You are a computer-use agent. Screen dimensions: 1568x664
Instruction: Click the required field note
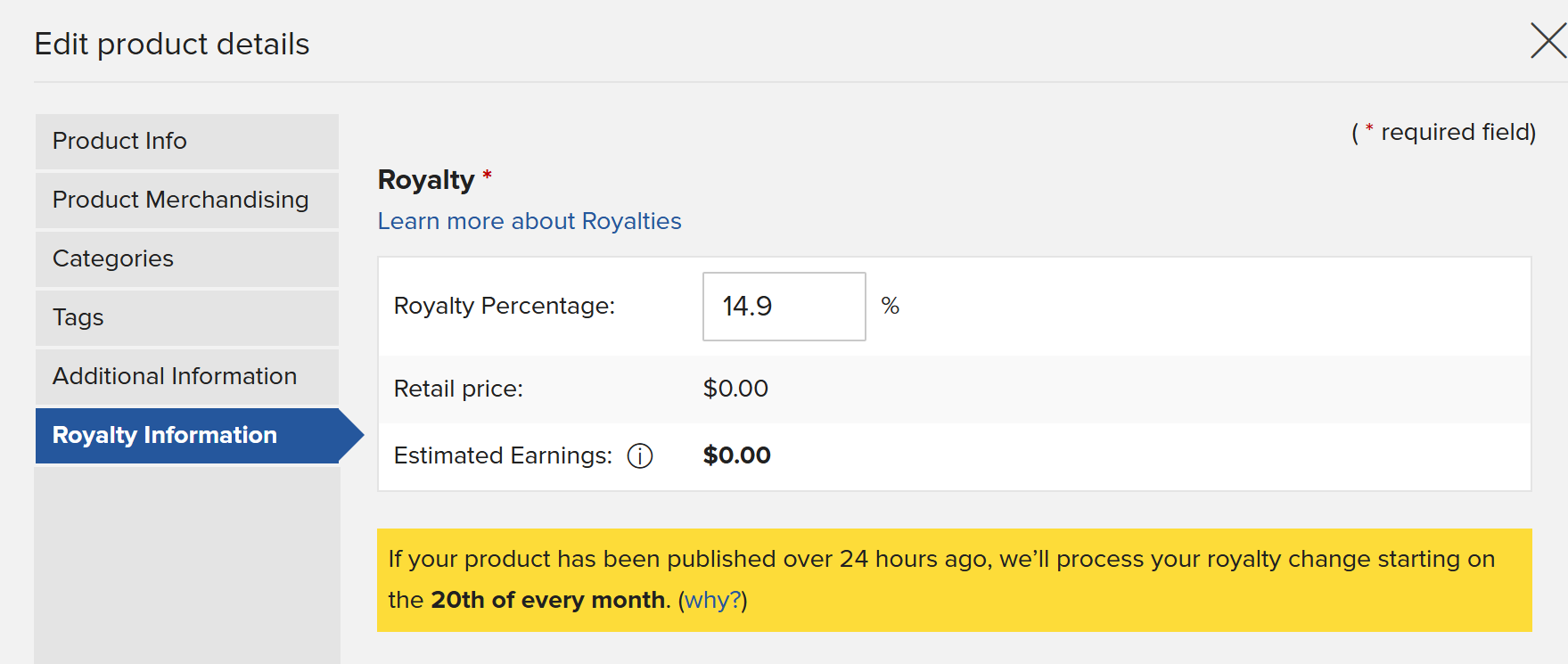click(1443, 132)
